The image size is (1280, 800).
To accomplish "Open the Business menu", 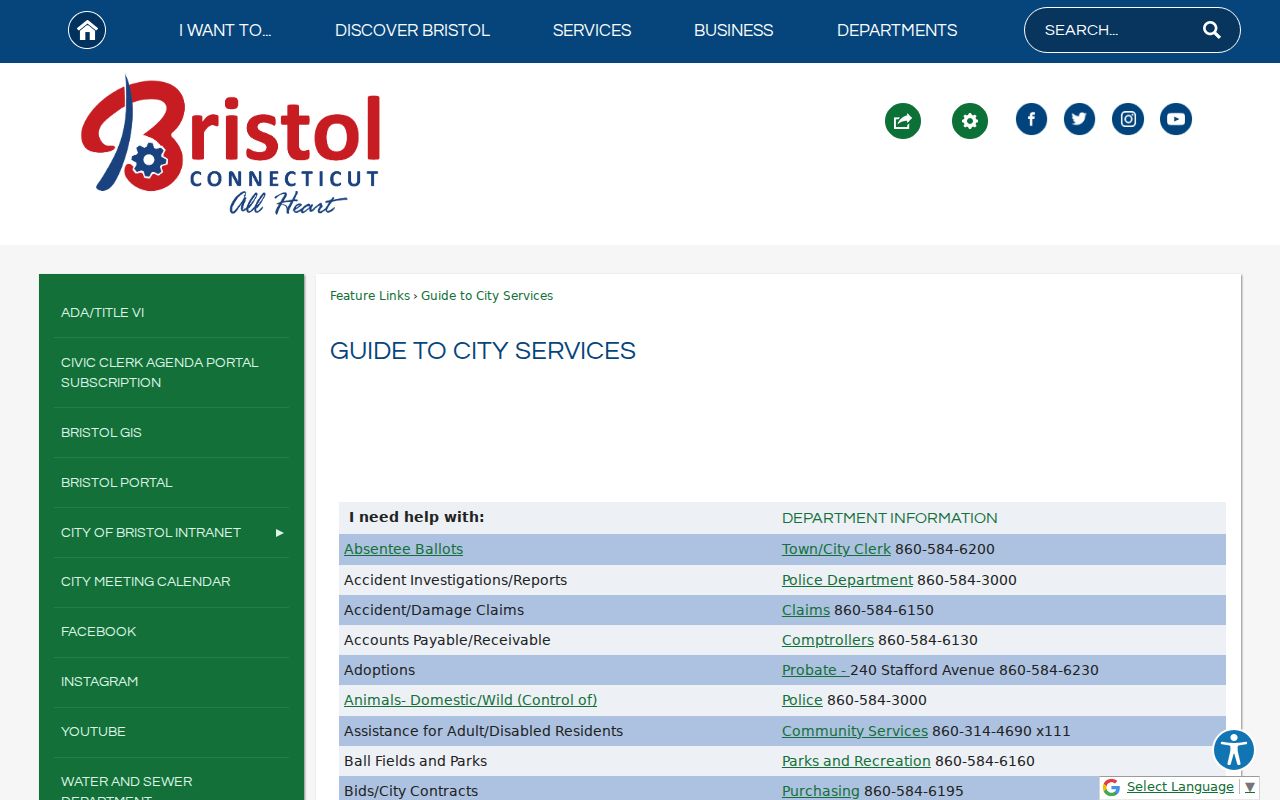I will point(733,30).
